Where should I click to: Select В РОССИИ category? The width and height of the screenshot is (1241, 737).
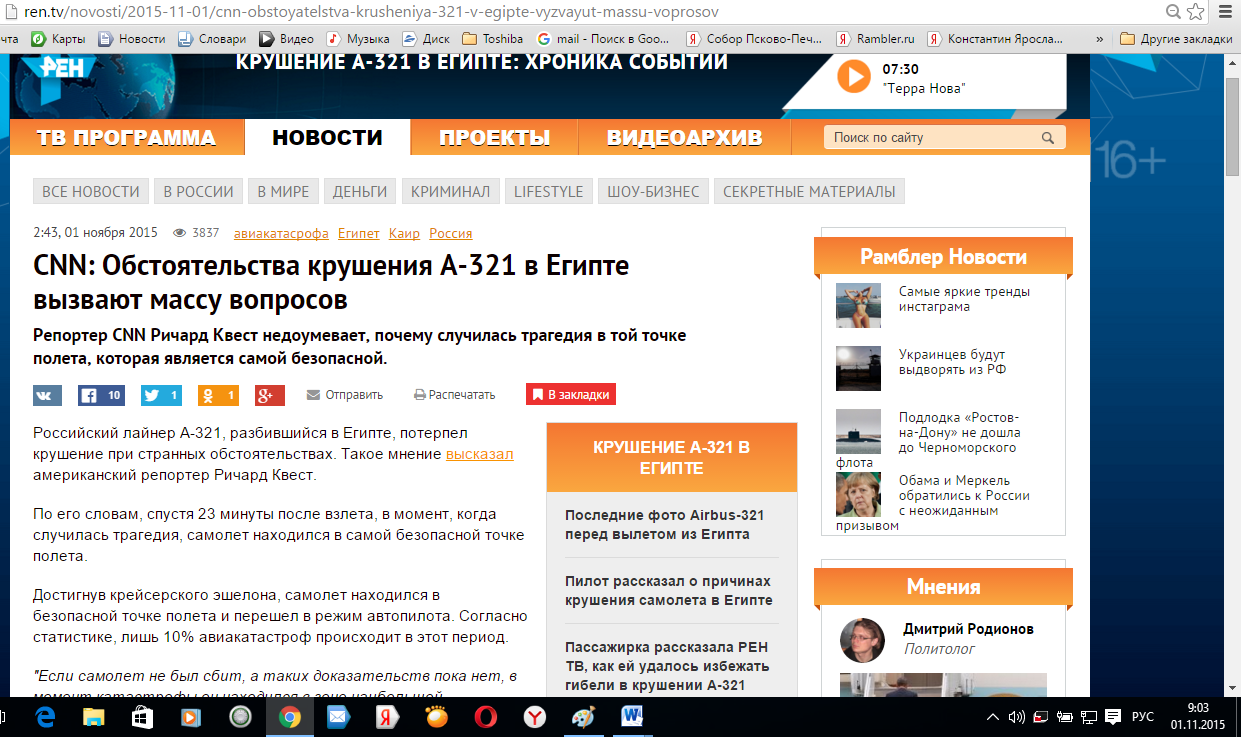(198, 191)
